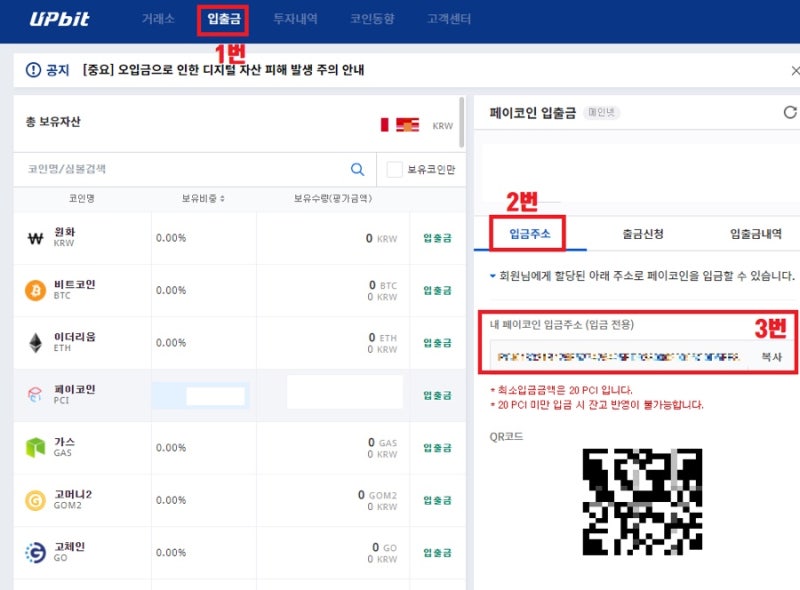Image resolution: width=800 pixels, height=590 pixels.
Task: Click the 코인명 column header
Action: (x=82, y=199)
